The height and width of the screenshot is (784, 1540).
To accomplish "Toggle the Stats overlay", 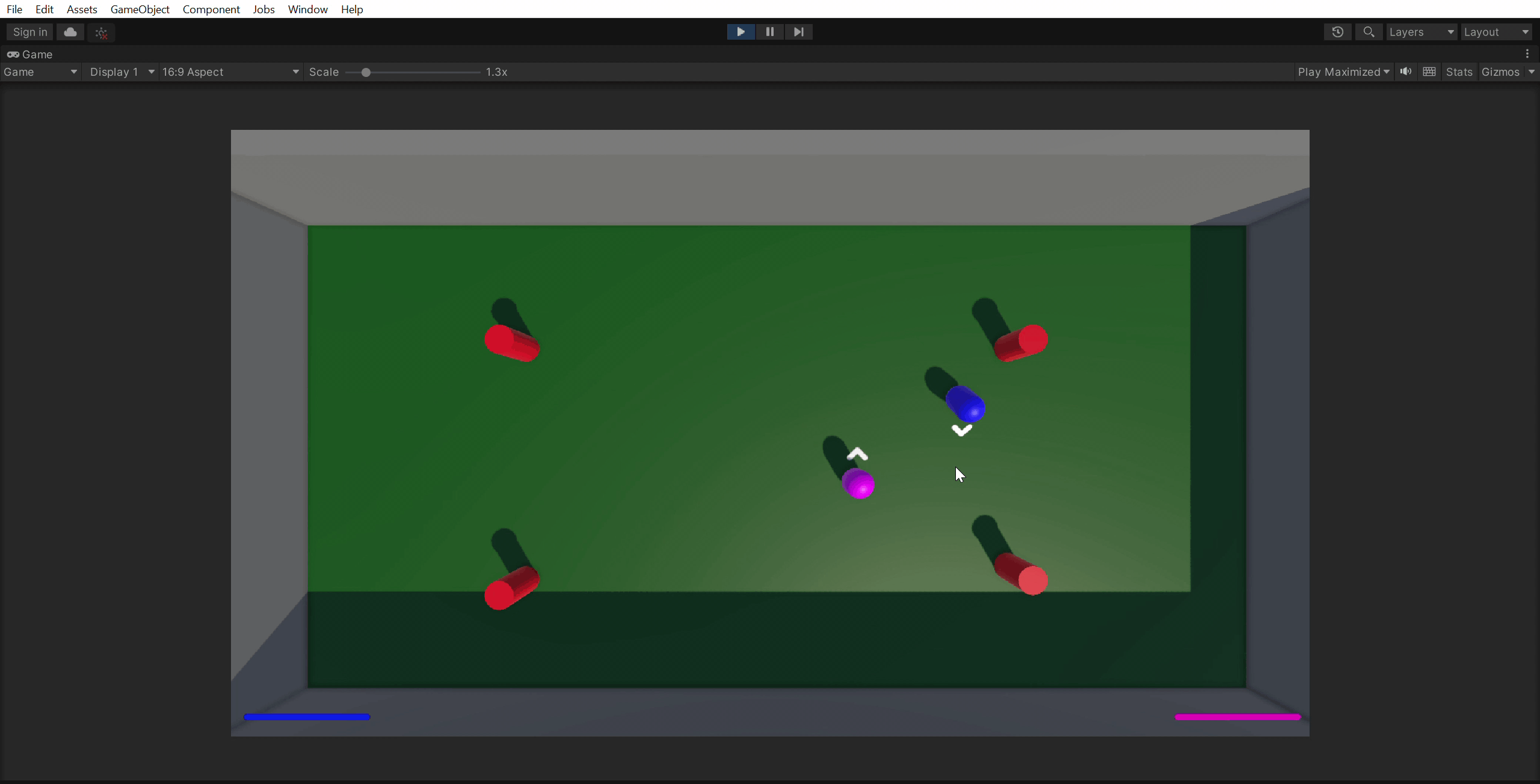I will [x=1459, y=72].
